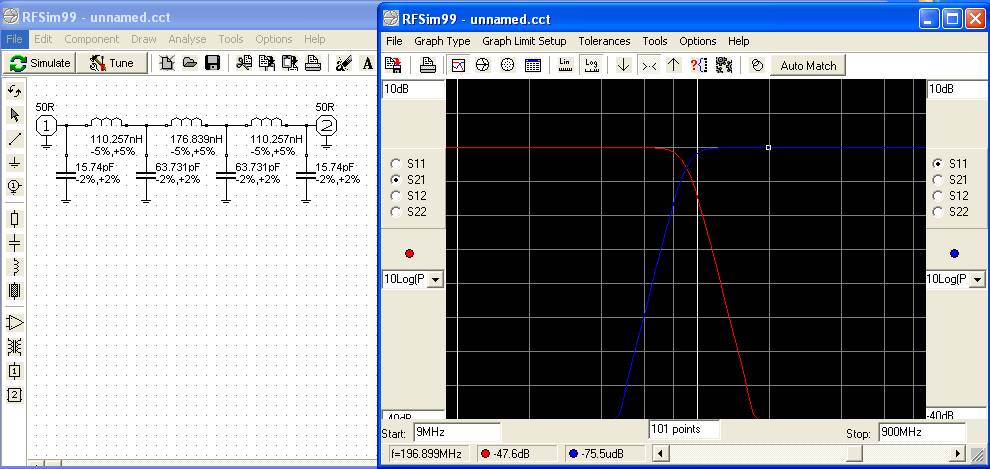This screenshot has height=469, width=990.
Task: Switch to Log frequency scale icon
Action: [591, 66]
